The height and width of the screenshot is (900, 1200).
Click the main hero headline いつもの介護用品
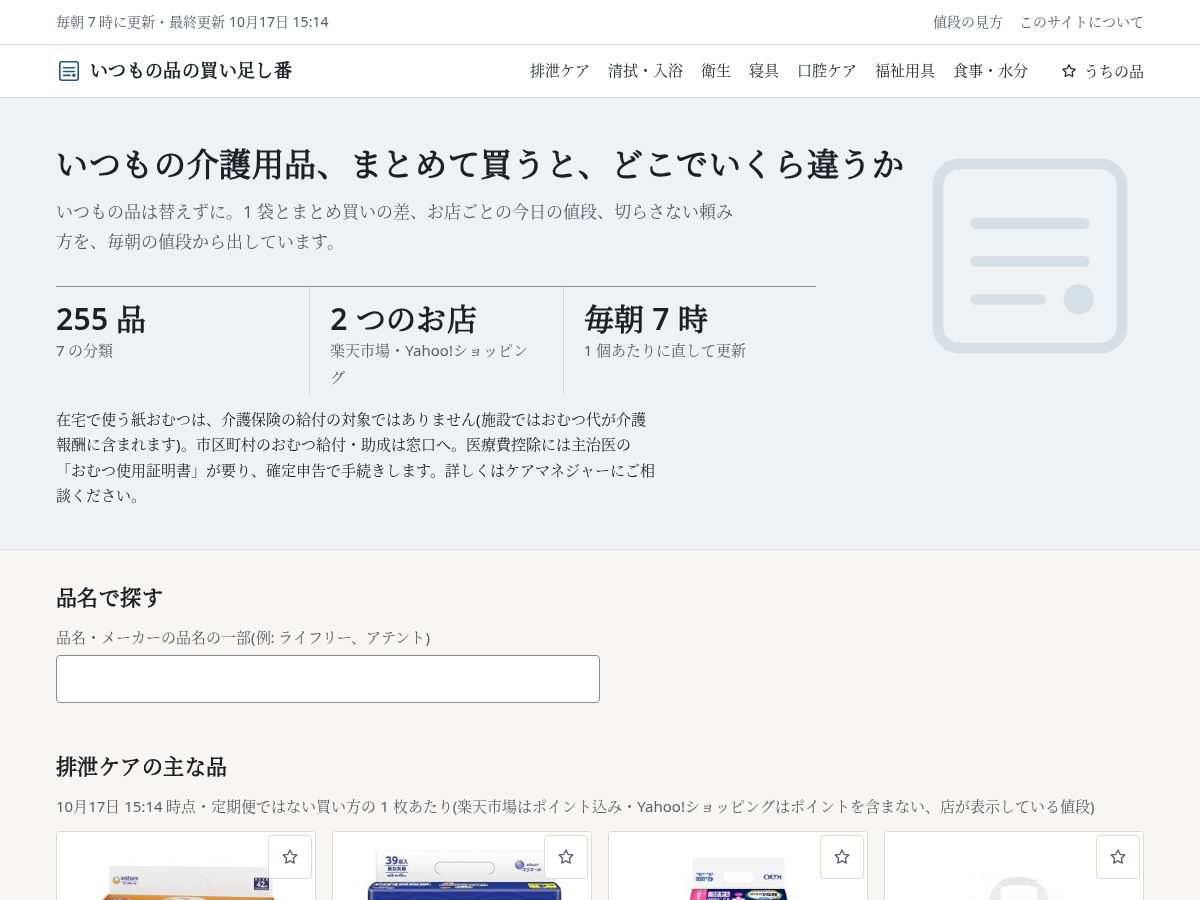[480, 165]
